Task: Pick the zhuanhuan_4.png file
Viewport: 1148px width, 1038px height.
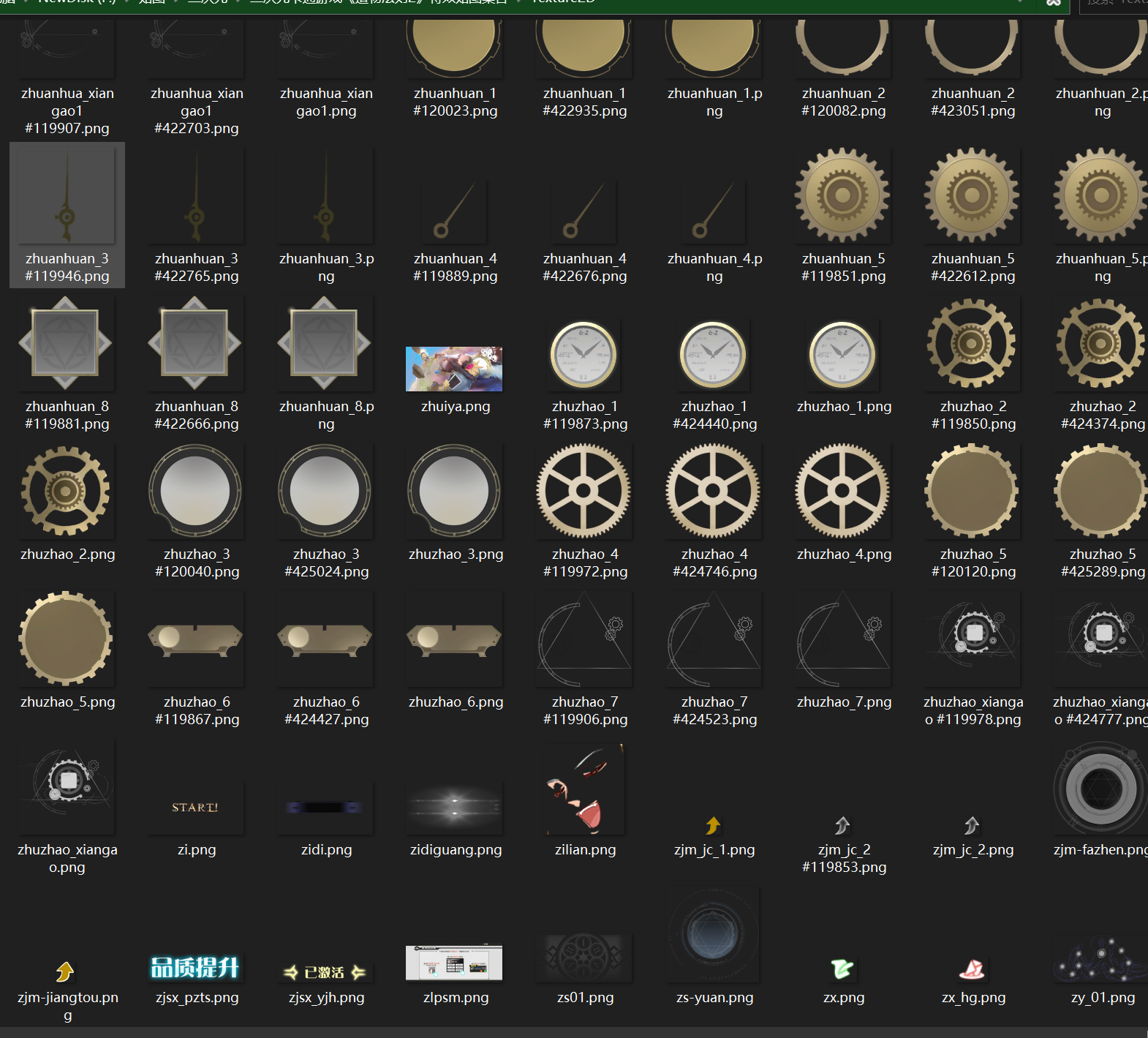Action: 714,212
